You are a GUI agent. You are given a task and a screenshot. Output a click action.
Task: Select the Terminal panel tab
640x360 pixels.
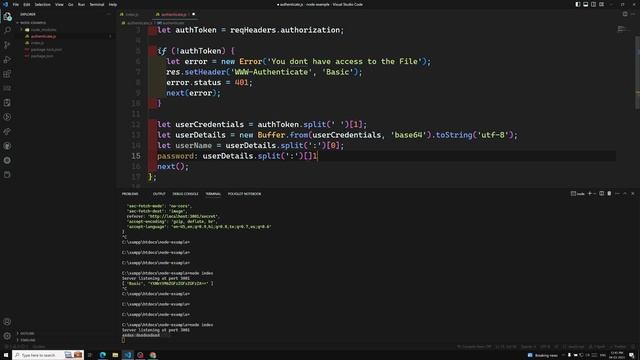pos(213,194)
